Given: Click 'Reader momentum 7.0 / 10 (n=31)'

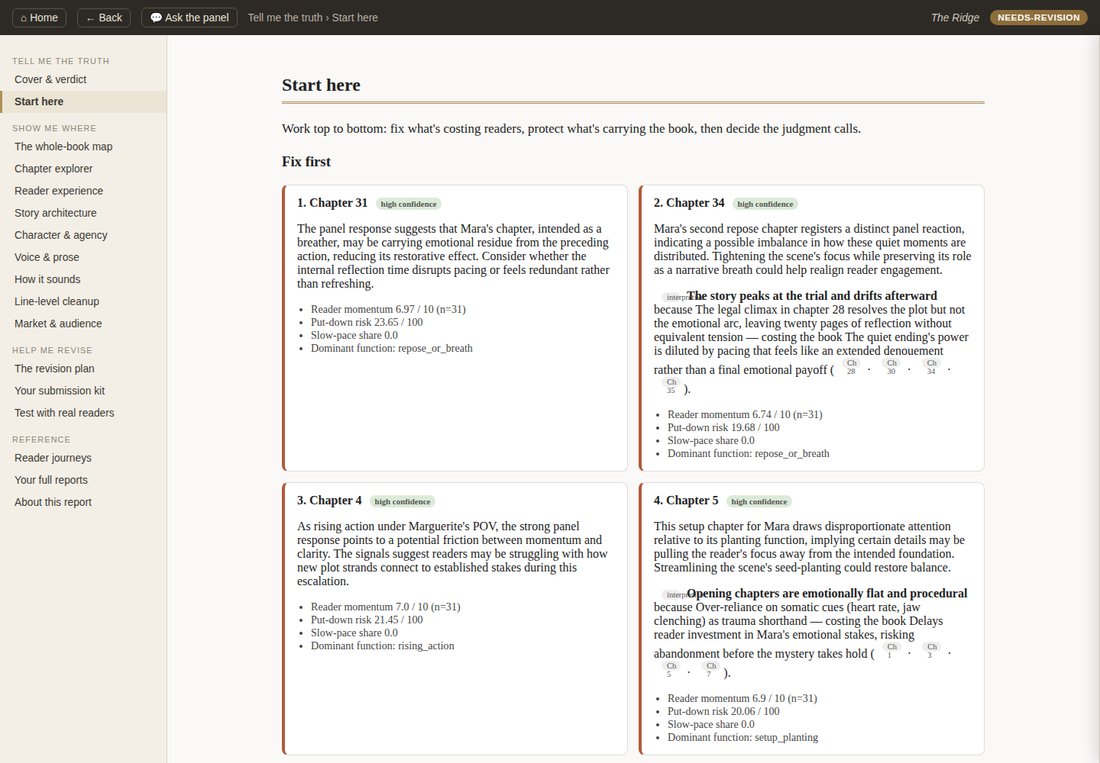Looking at the screenshot, I should (x=385, y=607).
